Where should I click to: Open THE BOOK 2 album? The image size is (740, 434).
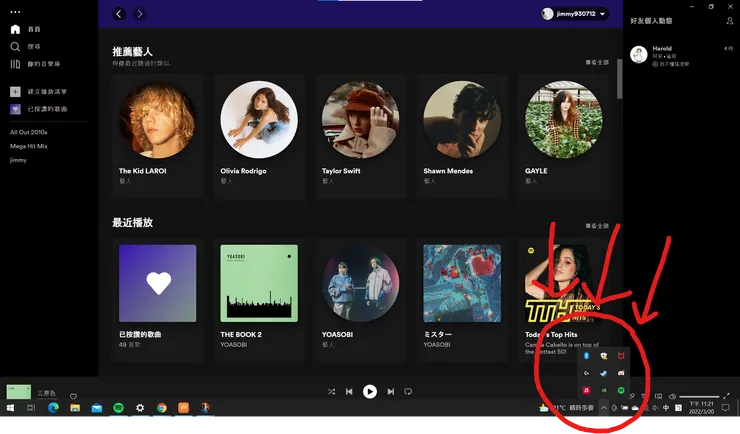[x=259, y=300]
